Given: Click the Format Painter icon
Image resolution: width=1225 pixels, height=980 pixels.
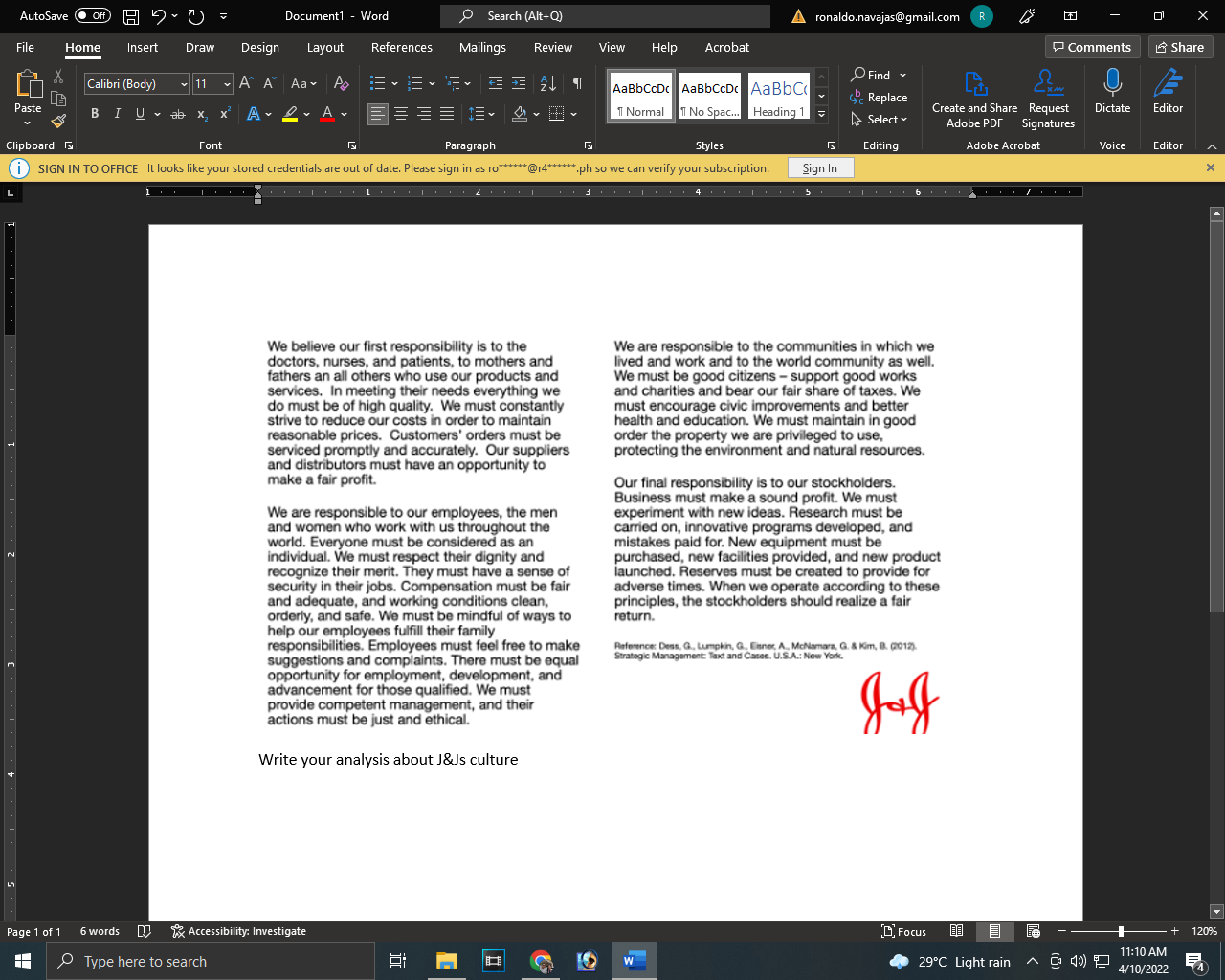Looking at the screenshot, I should [57, 121].
